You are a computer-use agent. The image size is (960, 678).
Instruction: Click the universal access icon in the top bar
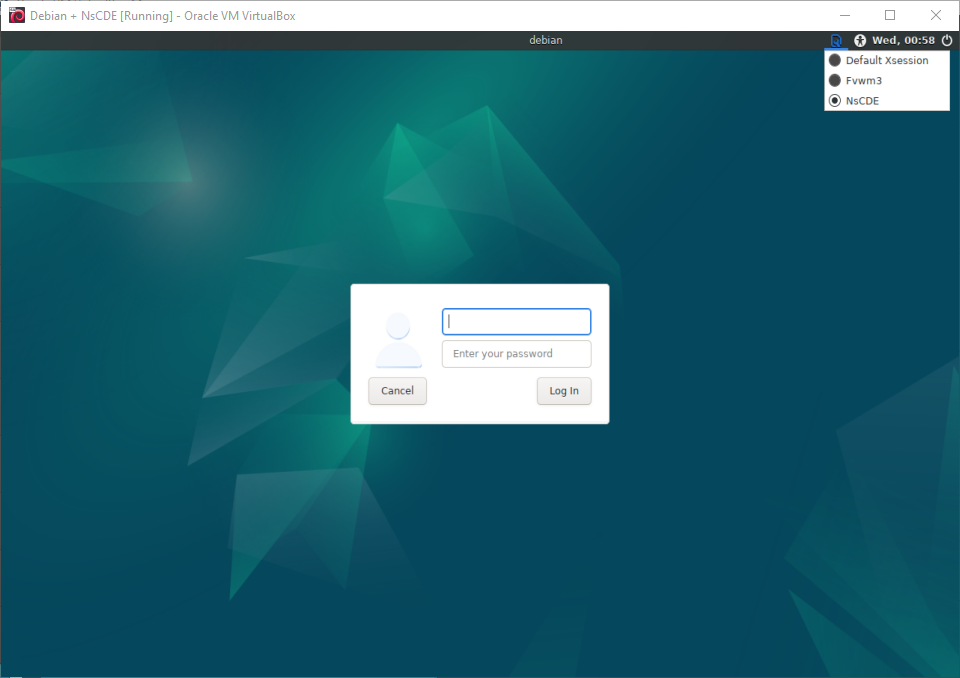859,40
